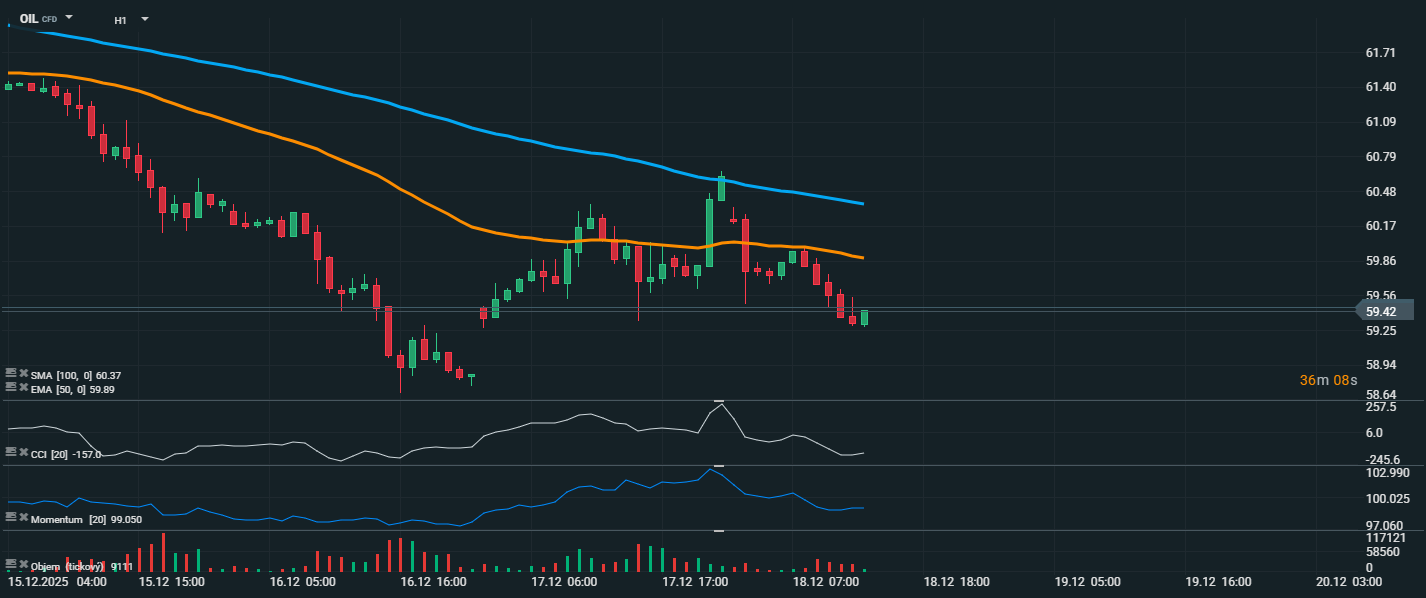This screenshot has height=598, width=1426.
Task: Open settings icon for SMA indicator
Action: [11, 374]
